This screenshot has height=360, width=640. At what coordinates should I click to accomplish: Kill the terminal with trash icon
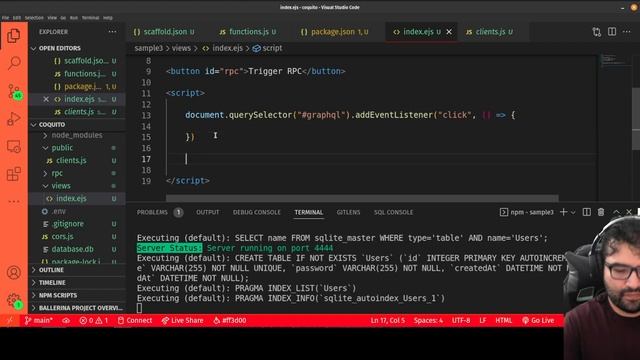click(x=601, y=212)
